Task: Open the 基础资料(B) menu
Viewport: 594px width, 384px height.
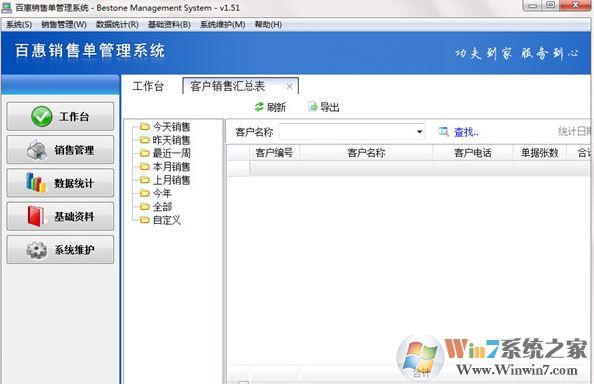Action: point(169,25)
